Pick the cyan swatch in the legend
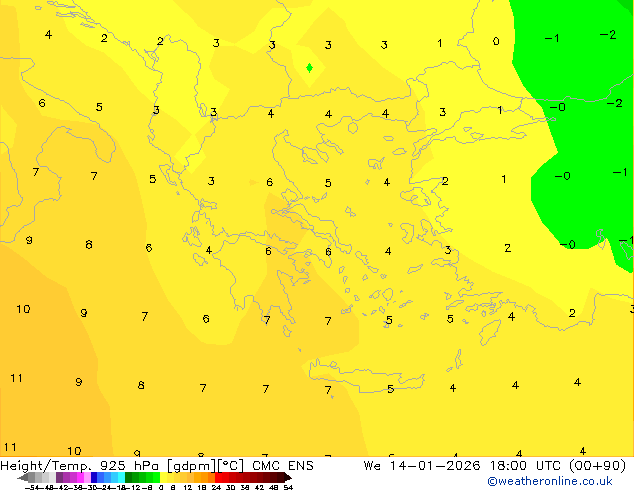The height and width of the screenshot is (490, 634). click(x=121, y=477)
